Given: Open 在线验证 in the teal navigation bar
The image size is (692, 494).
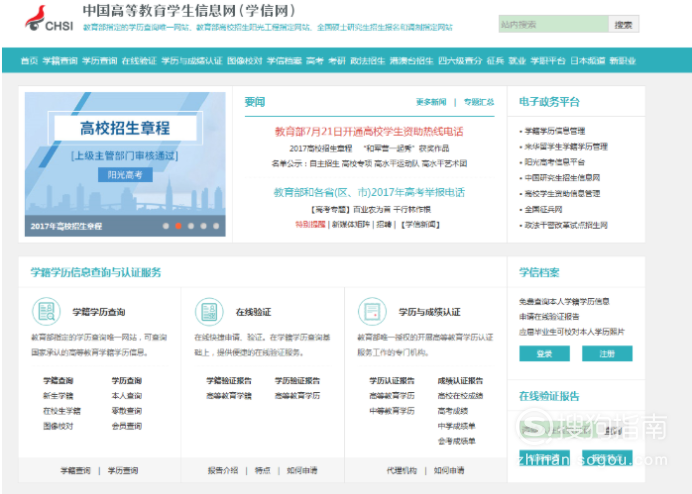Looking at the screenshot, I should (x=139, y=61).
